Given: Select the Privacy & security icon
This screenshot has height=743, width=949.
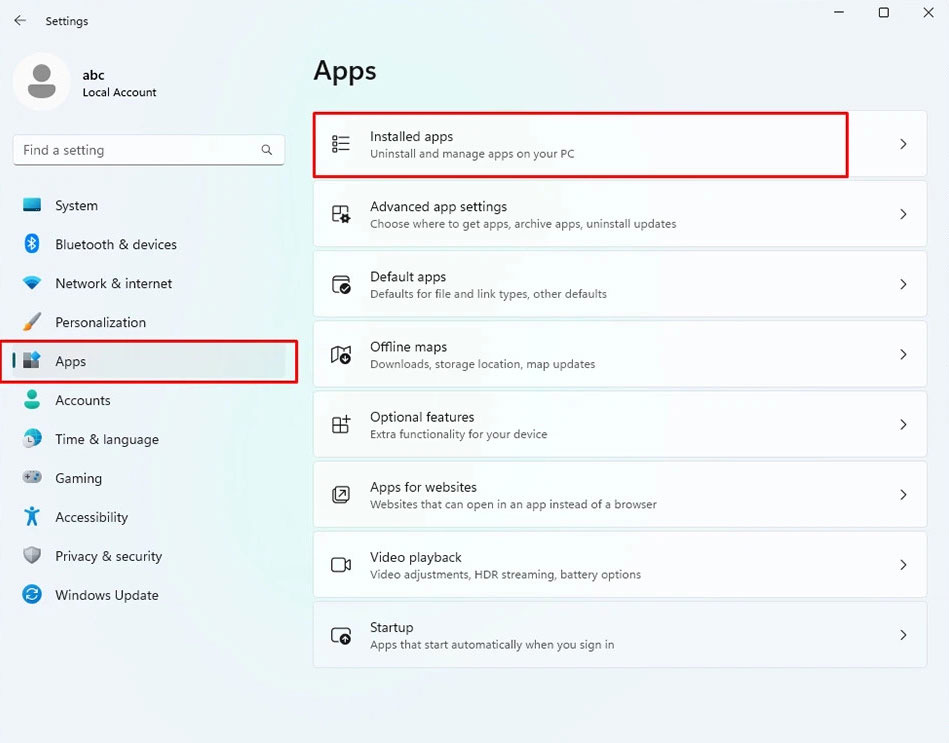Looking at the screenshot, I should (x=34, y=556).
